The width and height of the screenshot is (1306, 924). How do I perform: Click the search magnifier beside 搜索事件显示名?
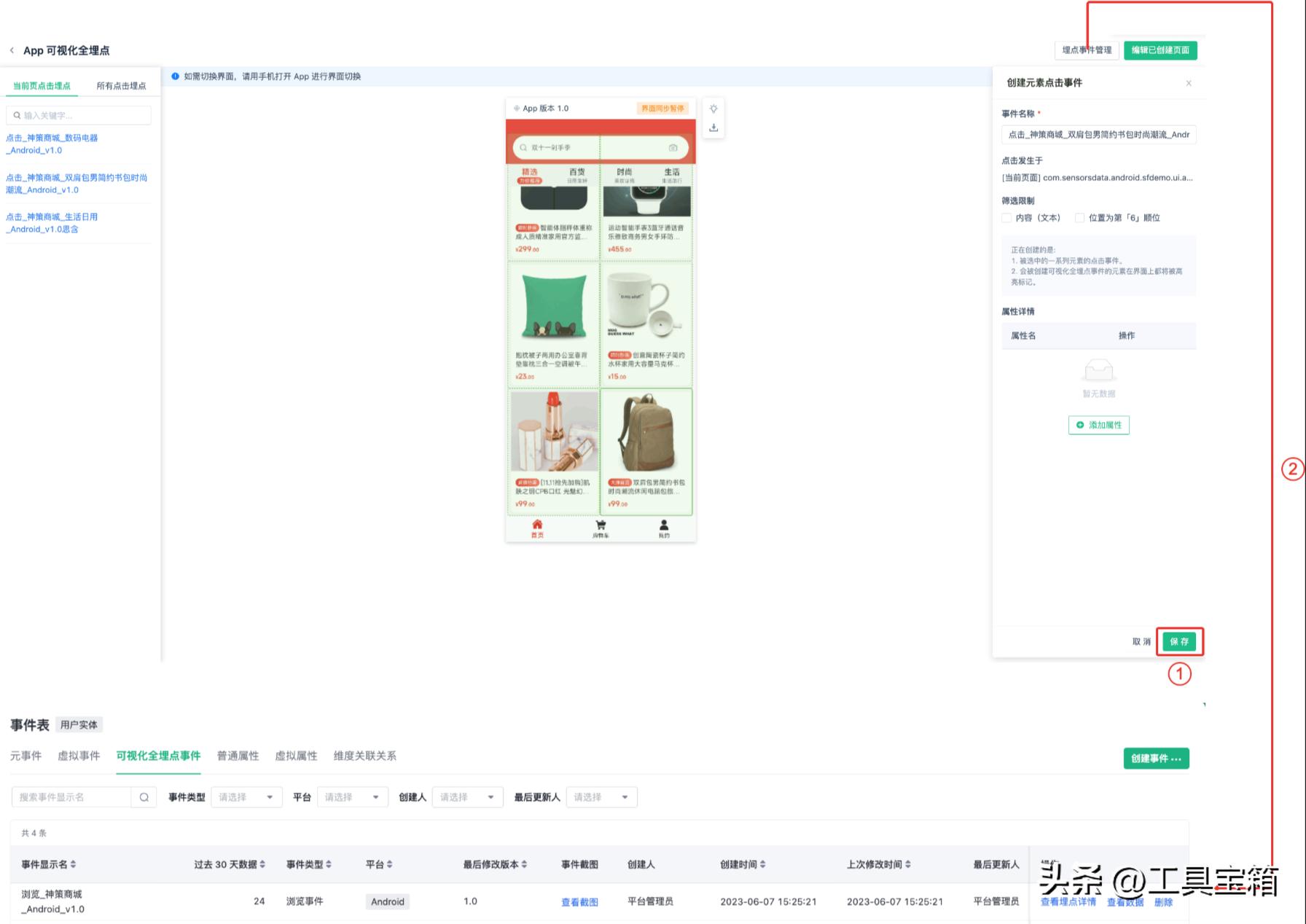pyautogui.click(x=144, y=796)
